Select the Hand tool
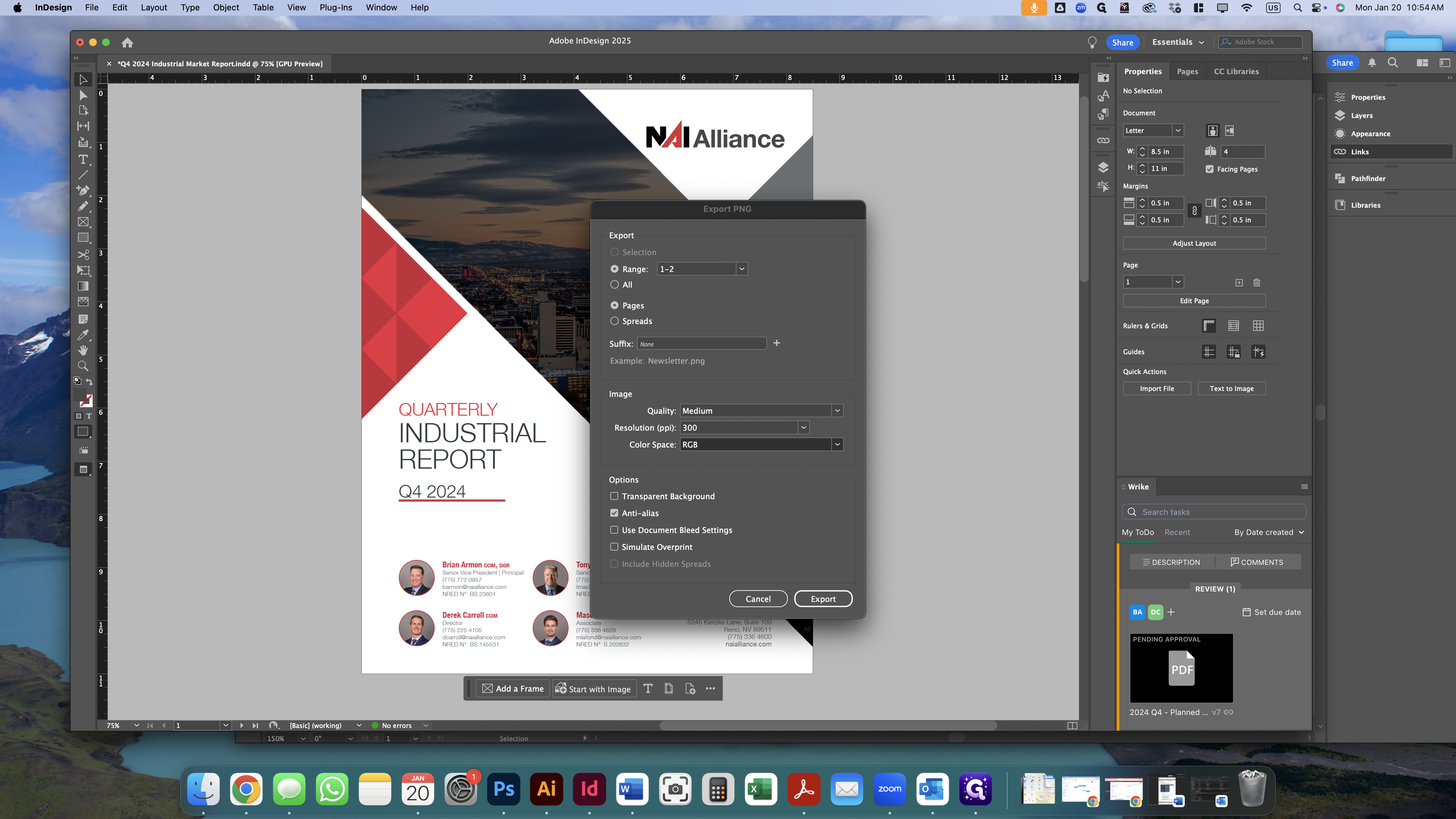The width and height of the screenshot is (1456, 819). click(83, 350)
